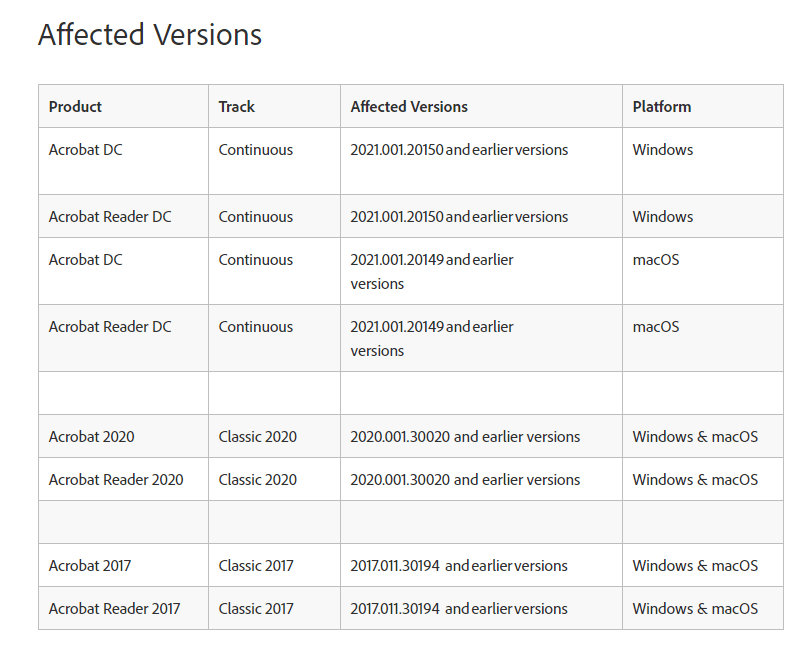Click the Track column header
800x646 pixels.
pos(237,107)
